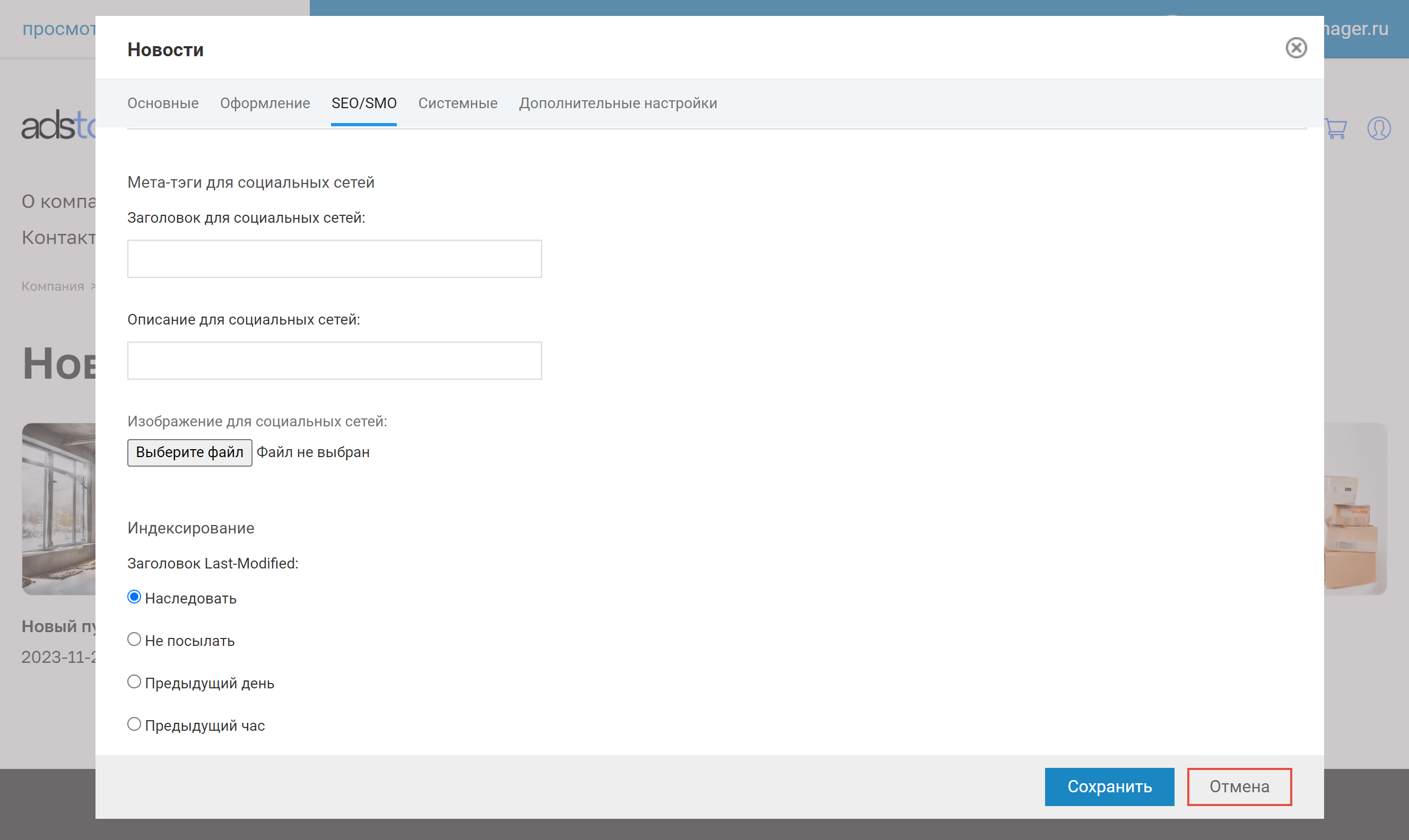Image resolution: width=1409 pixels, height=840 pixels.
Task: Click the Компания breadcrumb link
Action: (53, 286)
